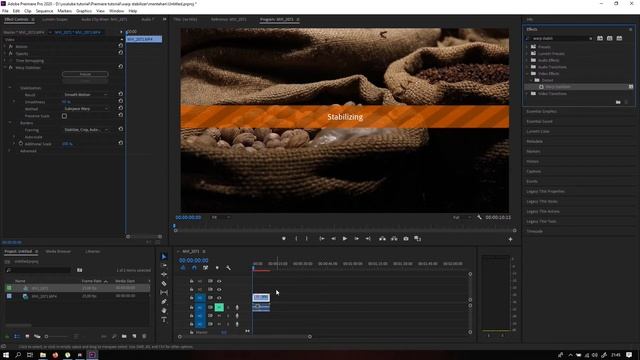Viewport: 640px width, 360px height.
Task: Play the Program monitor preview
Action: 345,239
